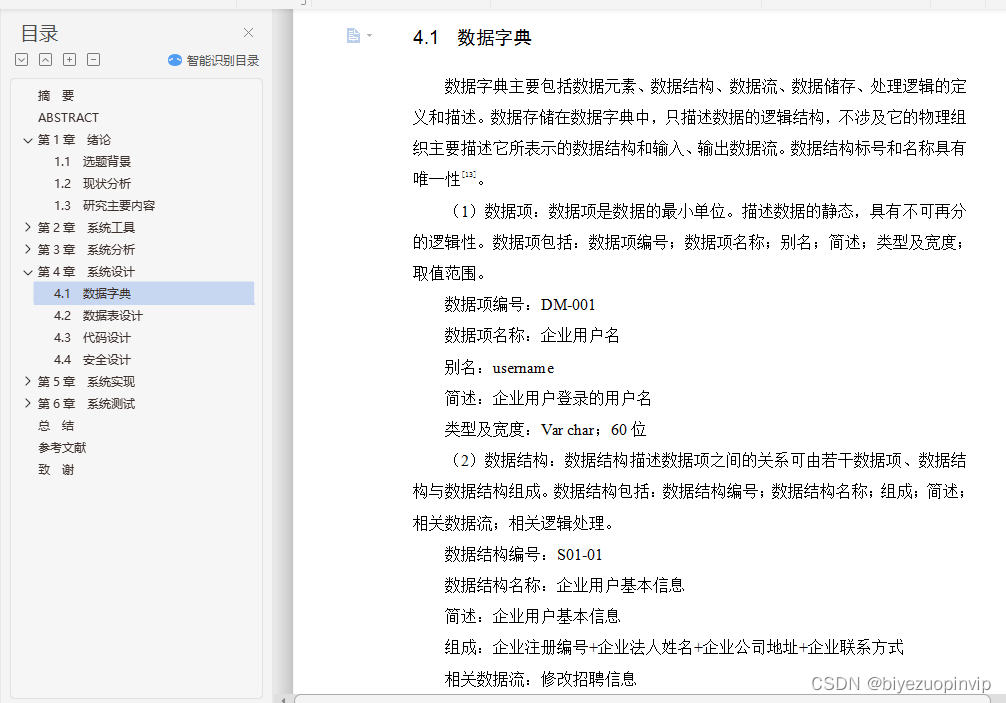Jump to 致 谢 in the outline
1006x703 pixels.
coord(56,470)
